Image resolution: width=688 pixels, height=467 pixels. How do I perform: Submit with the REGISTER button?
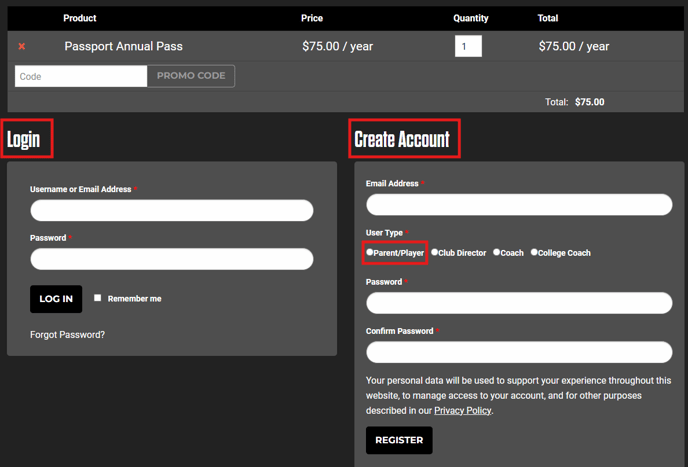[x=399, y=440]
